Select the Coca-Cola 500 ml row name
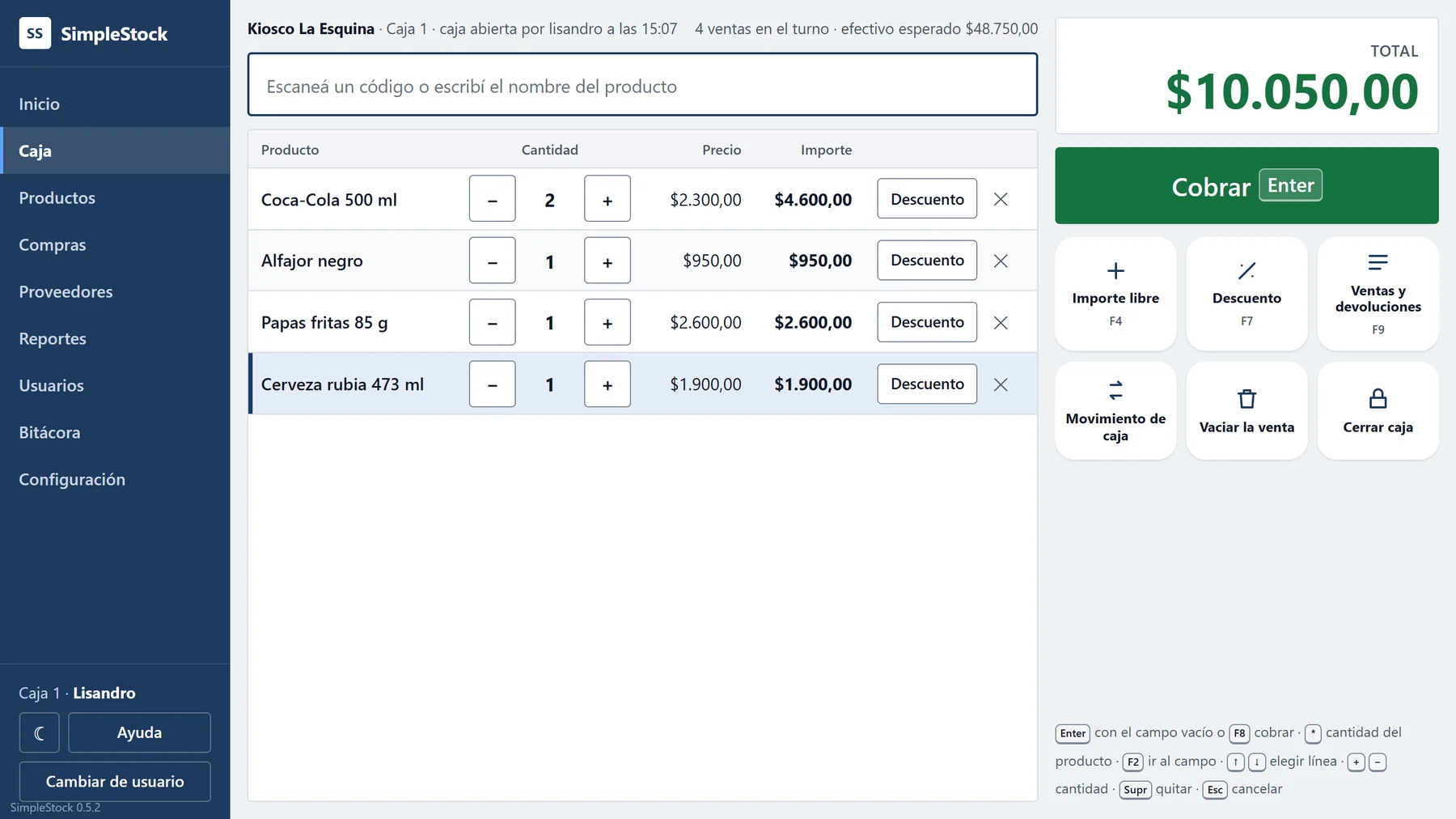The image size is (1456, 819). 329,200
